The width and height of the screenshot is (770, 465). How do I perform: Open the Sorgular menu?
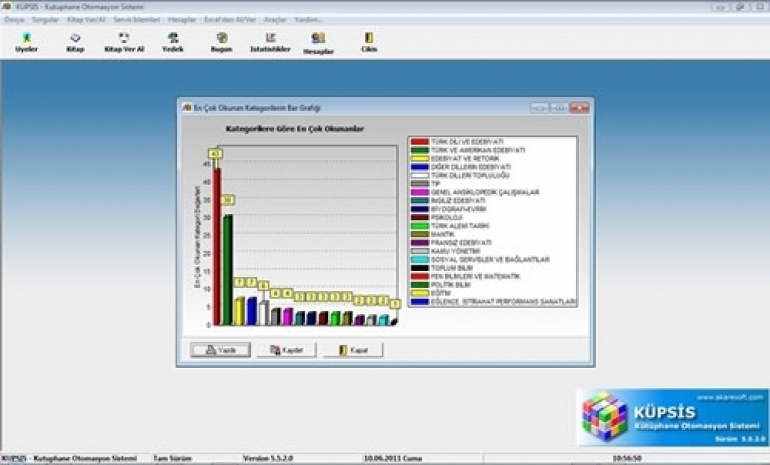47,19
